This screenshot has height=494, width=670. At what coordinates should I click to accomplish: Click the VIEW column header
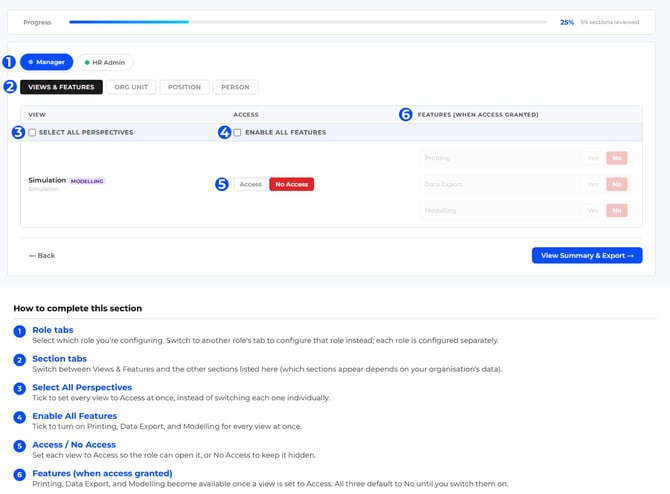tap(37, 115)
